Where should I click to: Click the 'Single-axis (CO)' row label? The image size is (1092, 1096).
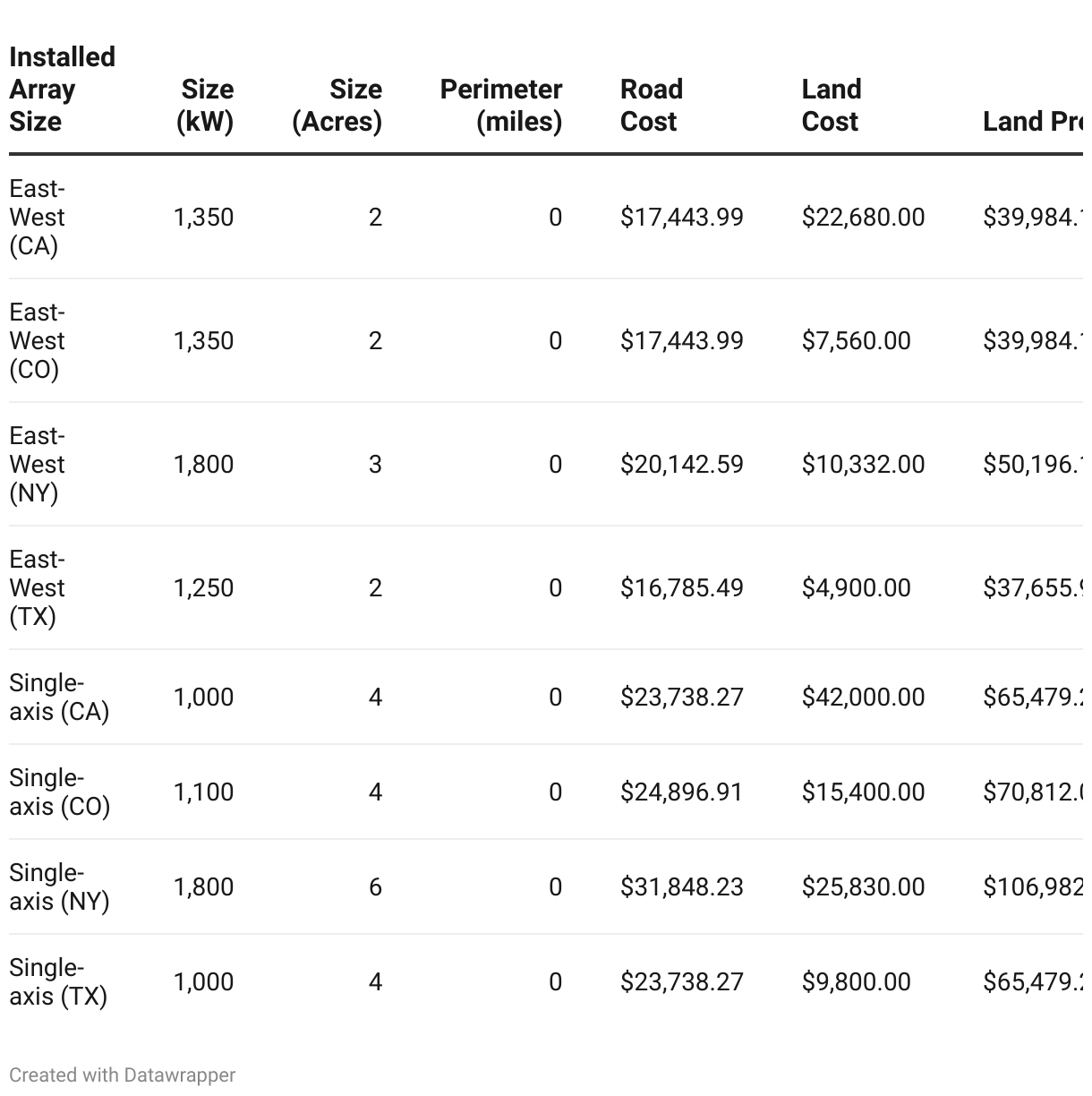click(59, 792)
